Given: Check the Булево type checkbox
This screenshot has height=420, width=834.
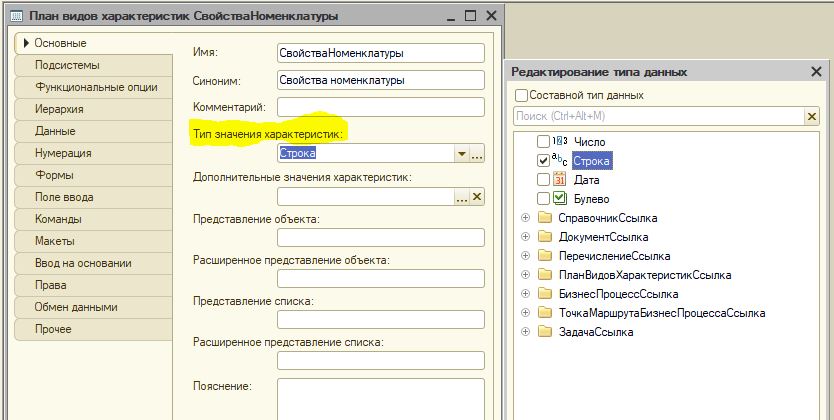Looking at the screenshot, I should (x=543, y=199).
